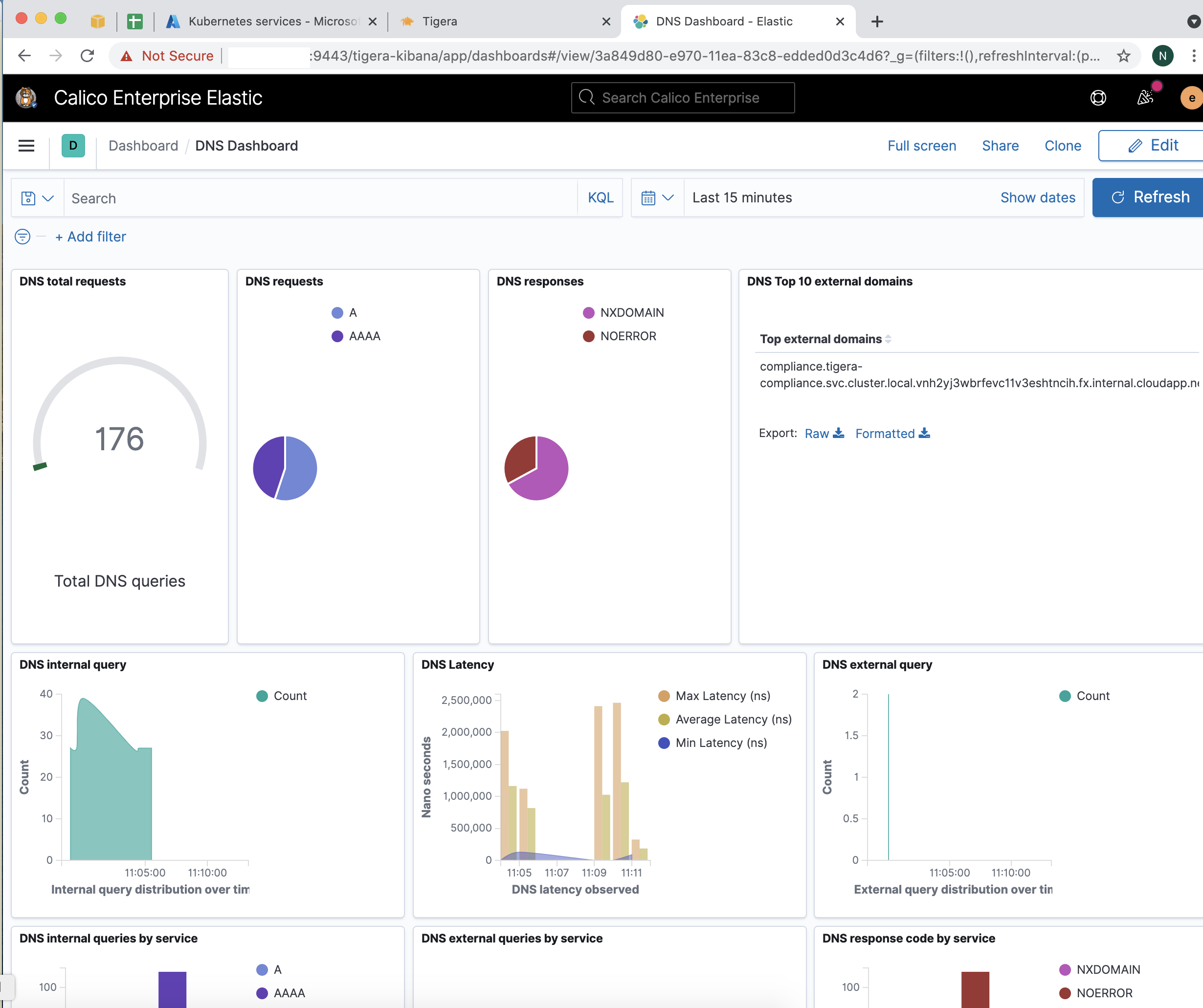
Task: Bookmark page with the star icon
Action: 1123,56
